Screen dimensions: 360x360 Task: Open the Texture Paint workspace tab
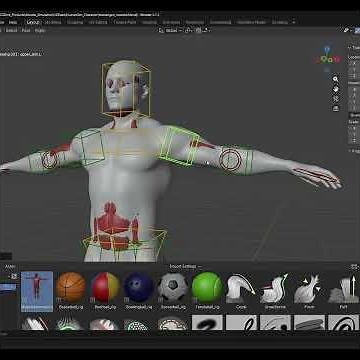click(125, 22)
